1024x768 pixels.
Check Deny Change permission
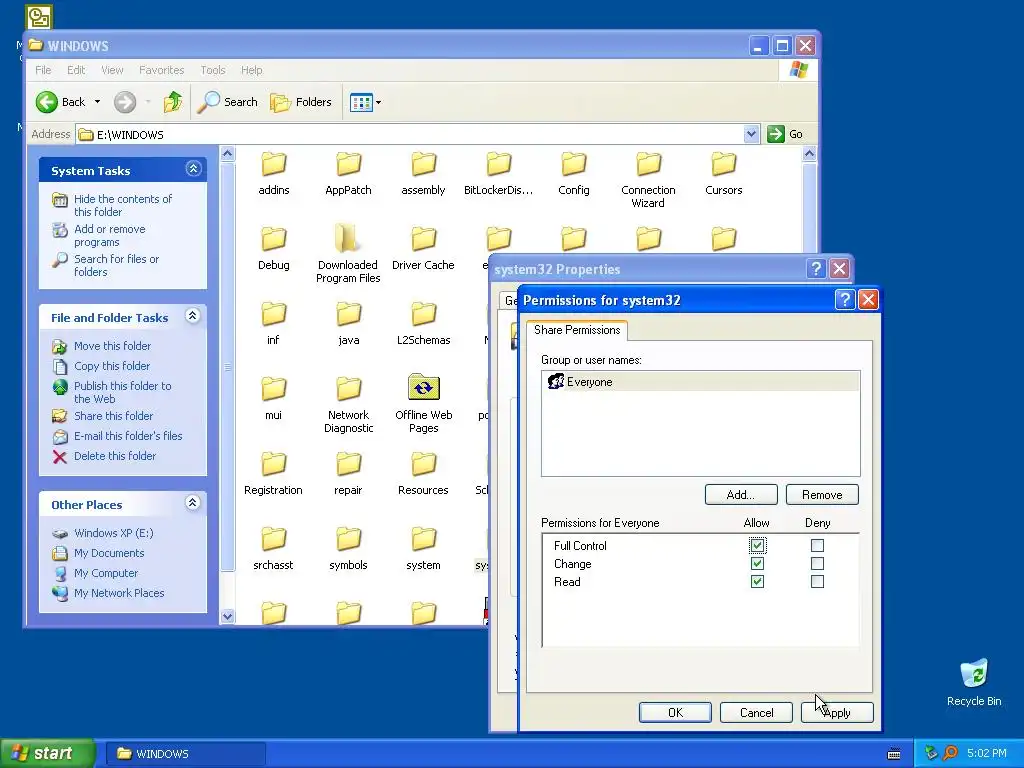(x=817, y=564)
